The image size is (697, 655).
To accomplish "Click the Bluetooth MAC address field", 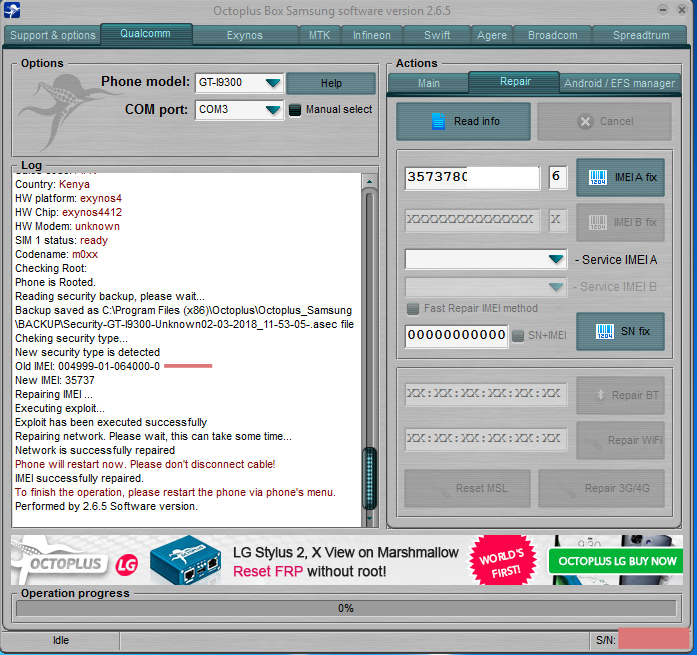I will [x=486, y=395].
